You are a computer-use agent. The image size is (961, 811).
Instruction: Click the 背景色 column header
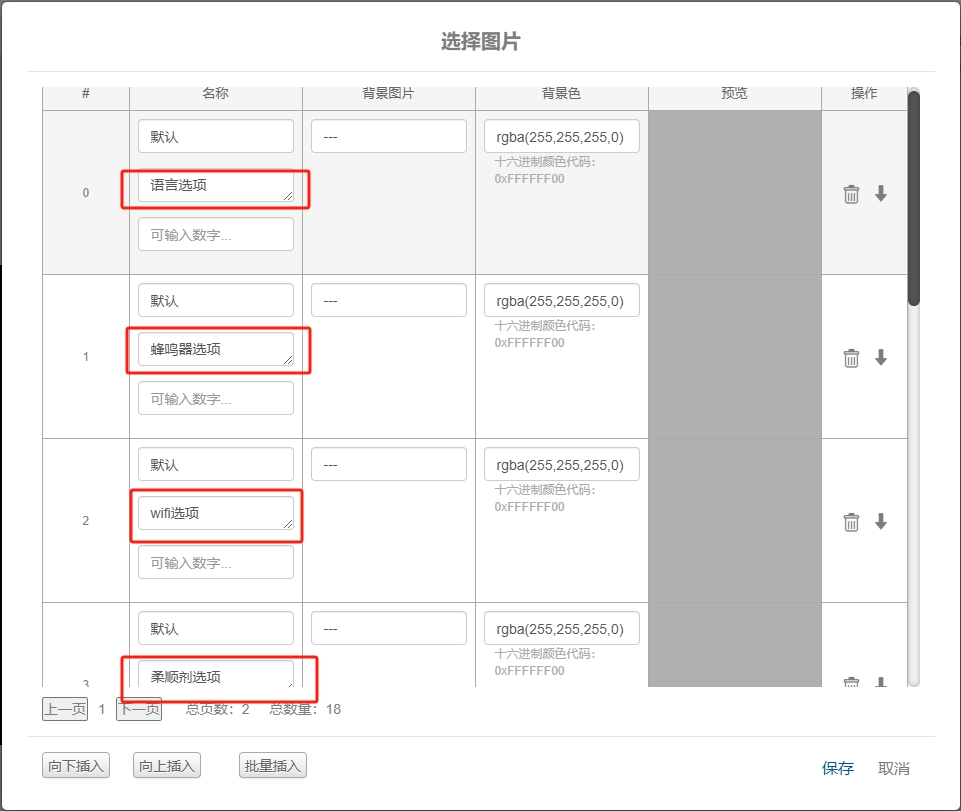click(x=561, y=93)
